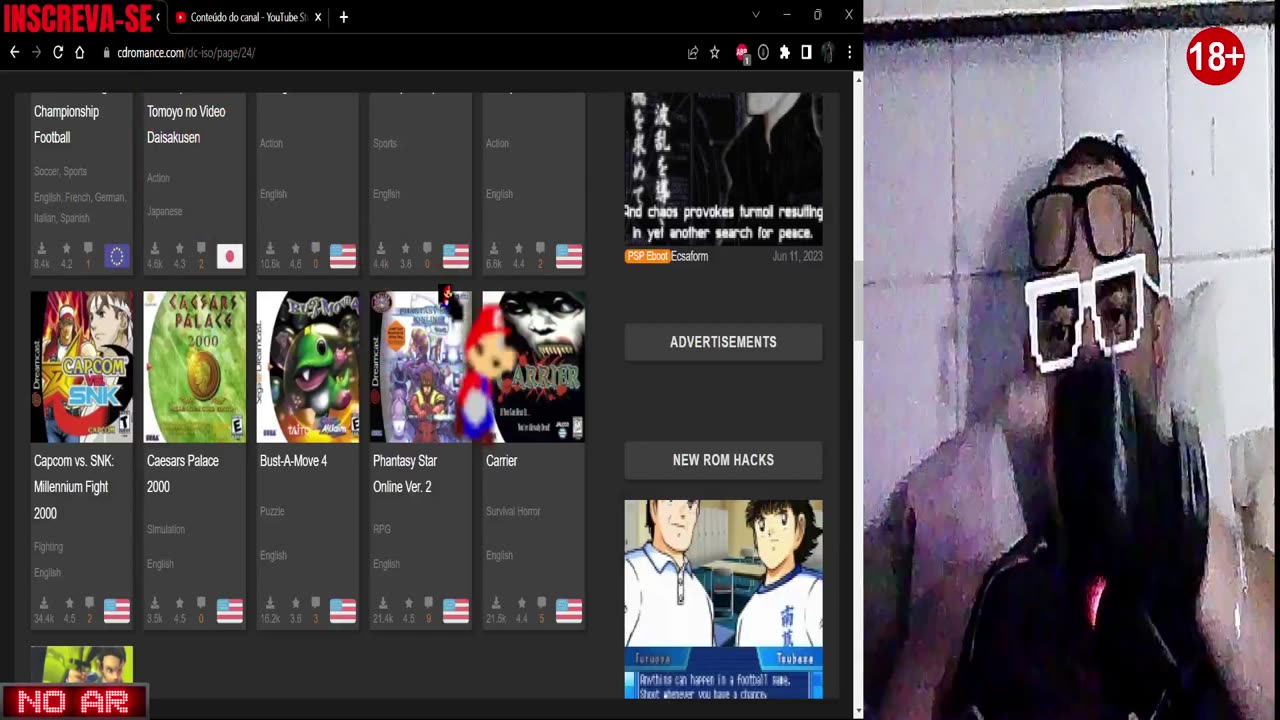Viewport: 1280px width, 720px height.
Task: Click the scrollbar up arrow
Action: (858, 79)
